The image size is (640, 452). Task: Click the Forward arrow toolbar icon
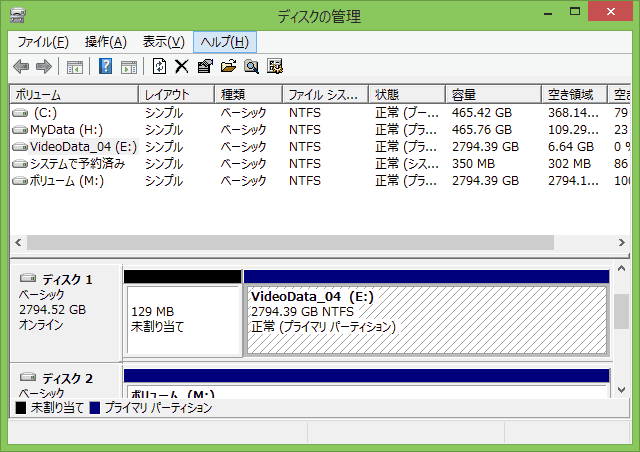pos(43,67)
